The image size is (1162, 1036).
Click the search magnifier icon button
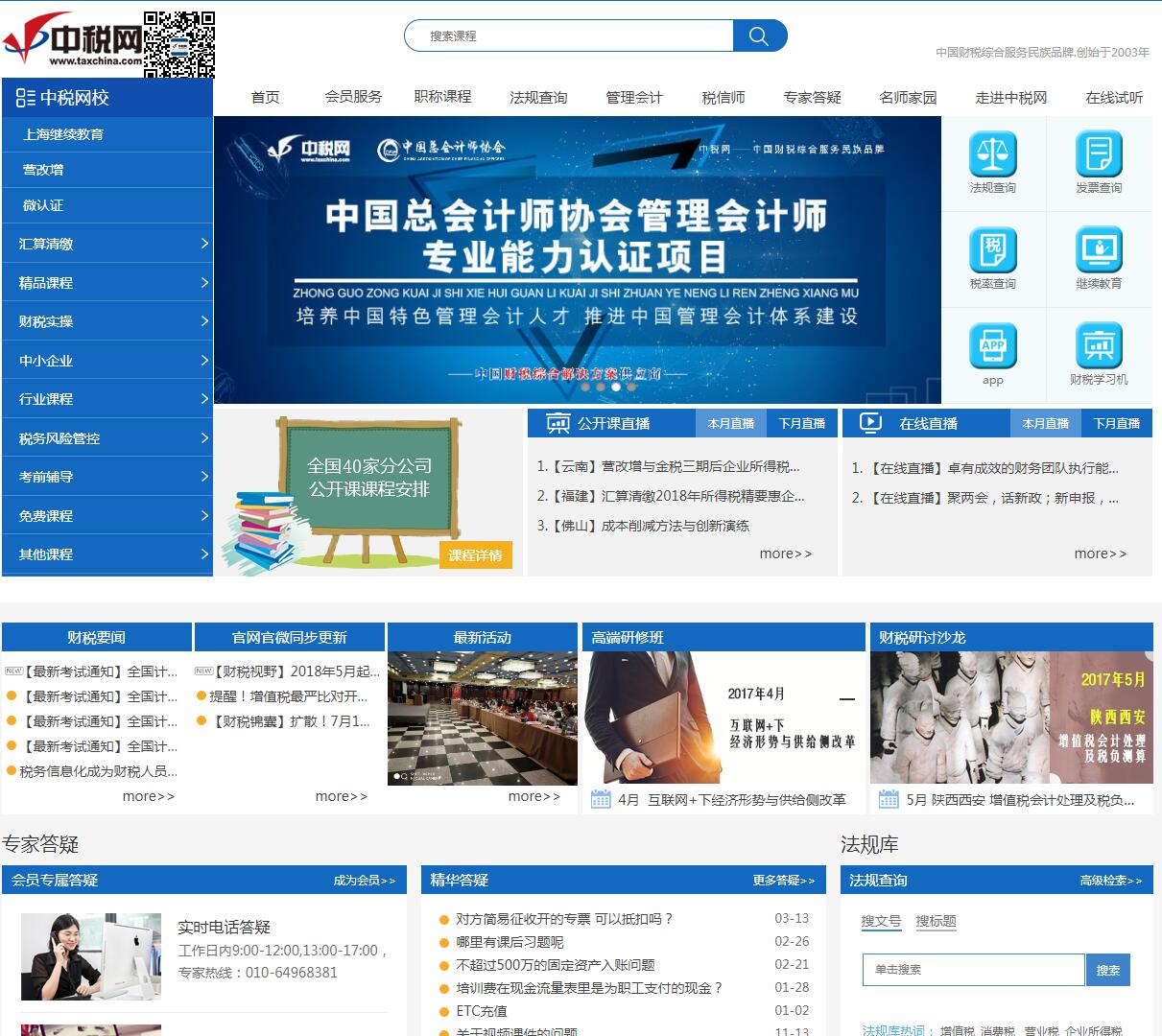759,36
